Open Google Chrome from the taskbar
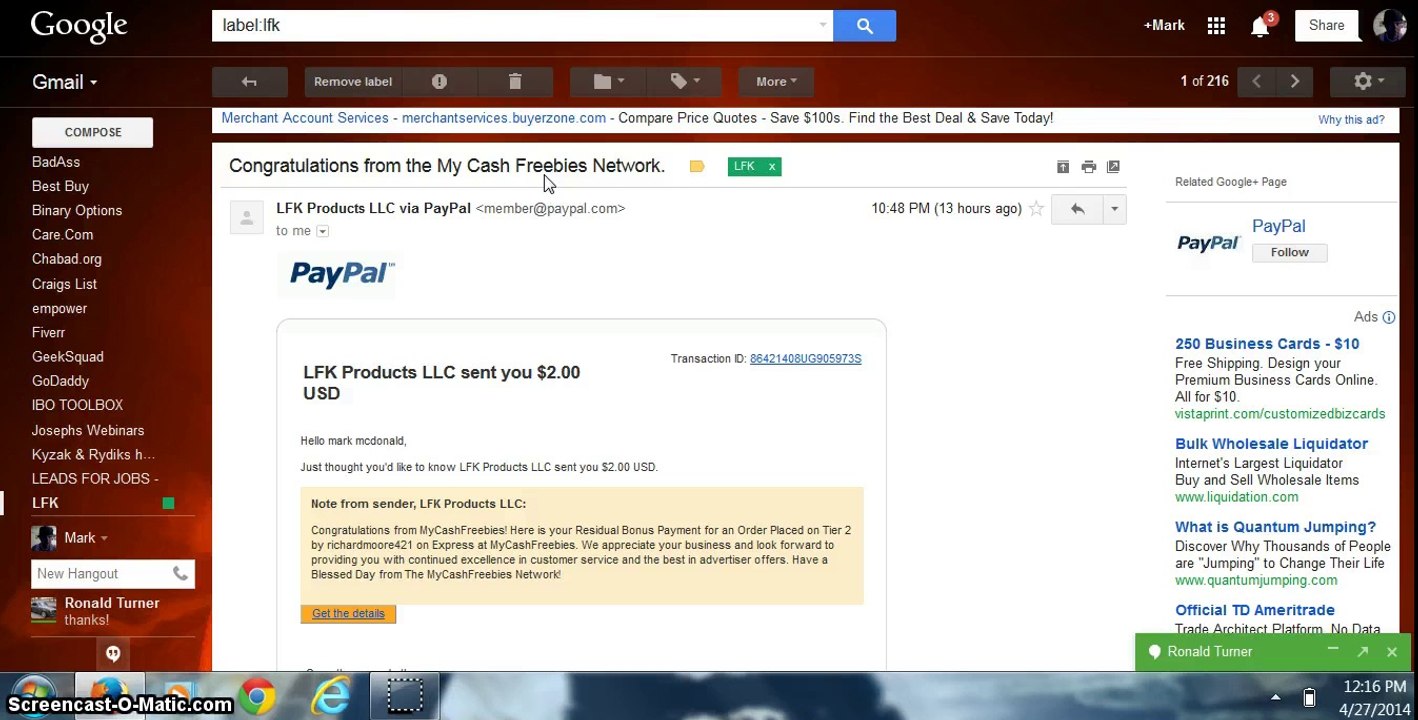Viewport: 1418px width, 720px height. 257,697
